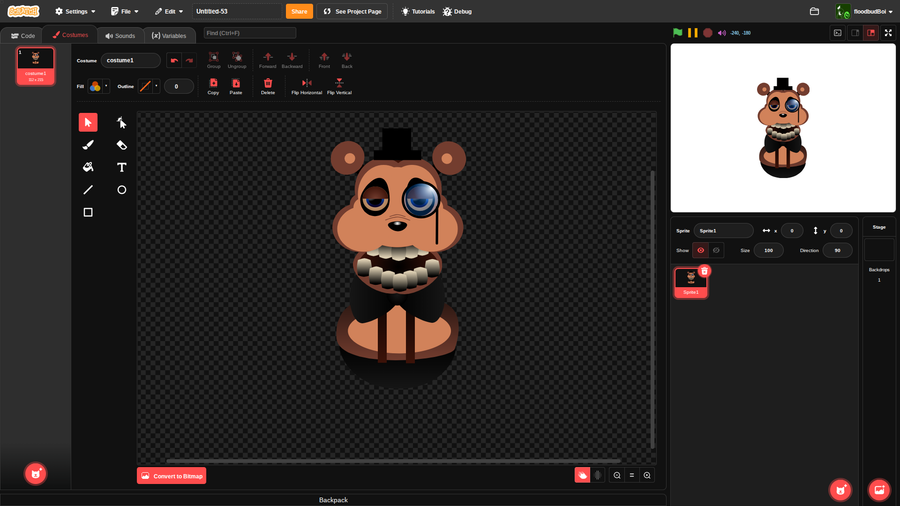Open the Settings dropdown menu

tap(75, 11)
